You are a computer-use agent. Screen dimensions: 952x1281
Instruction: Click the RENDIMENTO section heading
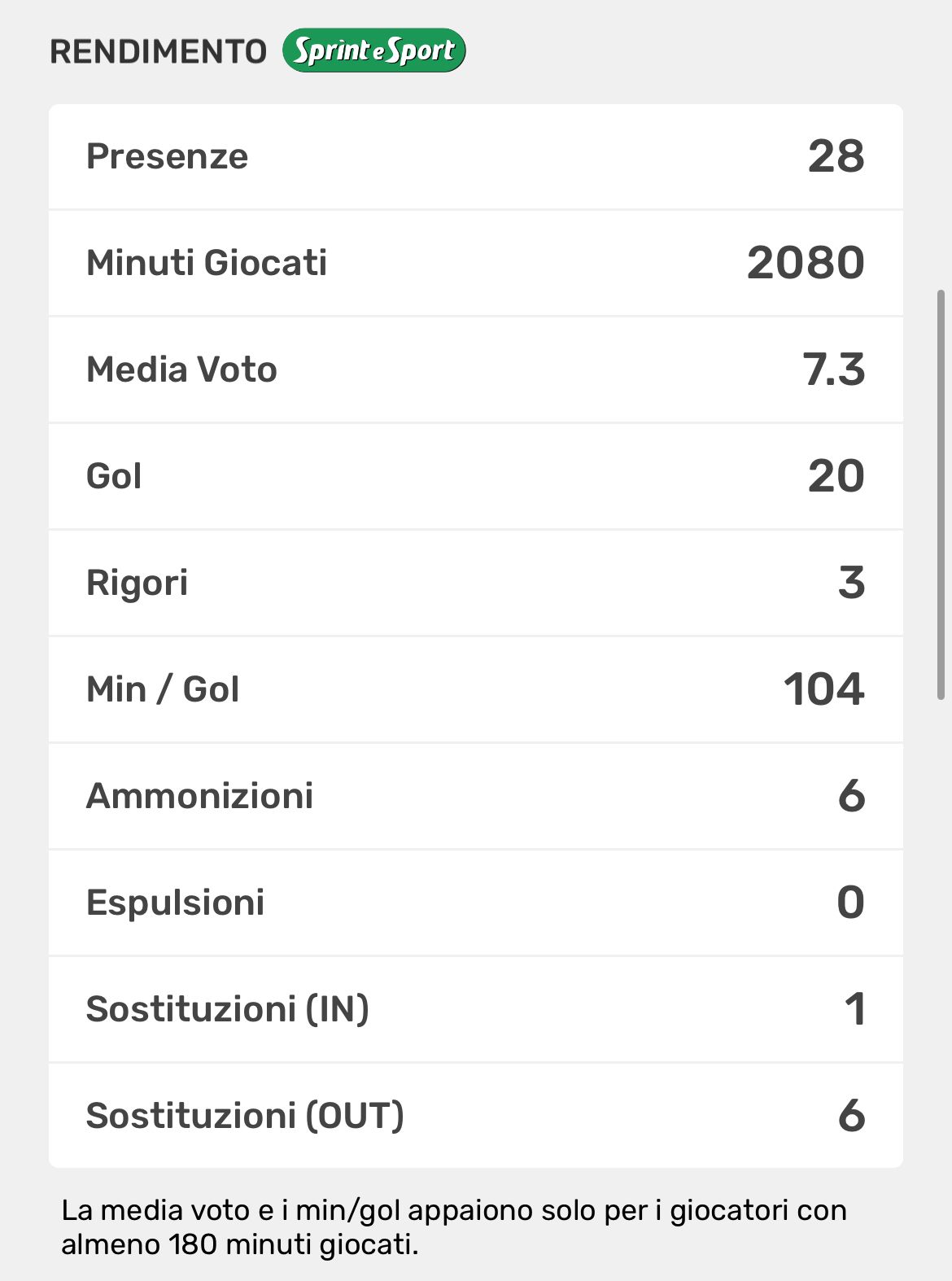click(158, 51)
